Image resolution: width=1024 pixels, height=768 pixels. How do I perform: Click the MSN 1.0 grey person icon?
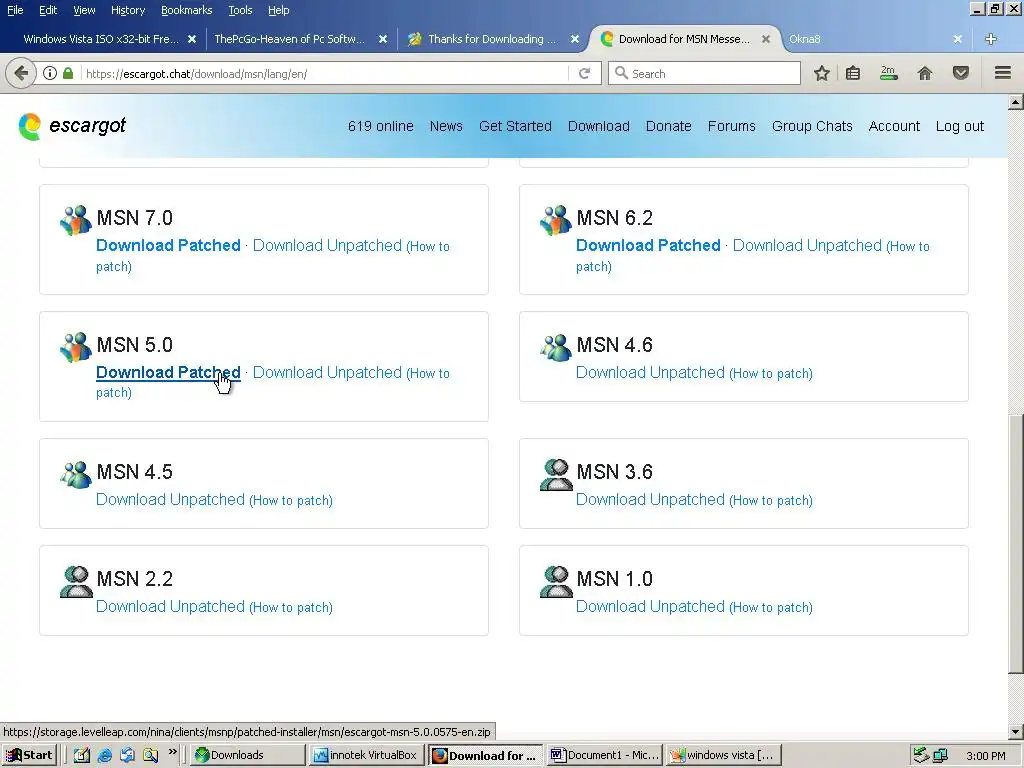coord(556,582)
